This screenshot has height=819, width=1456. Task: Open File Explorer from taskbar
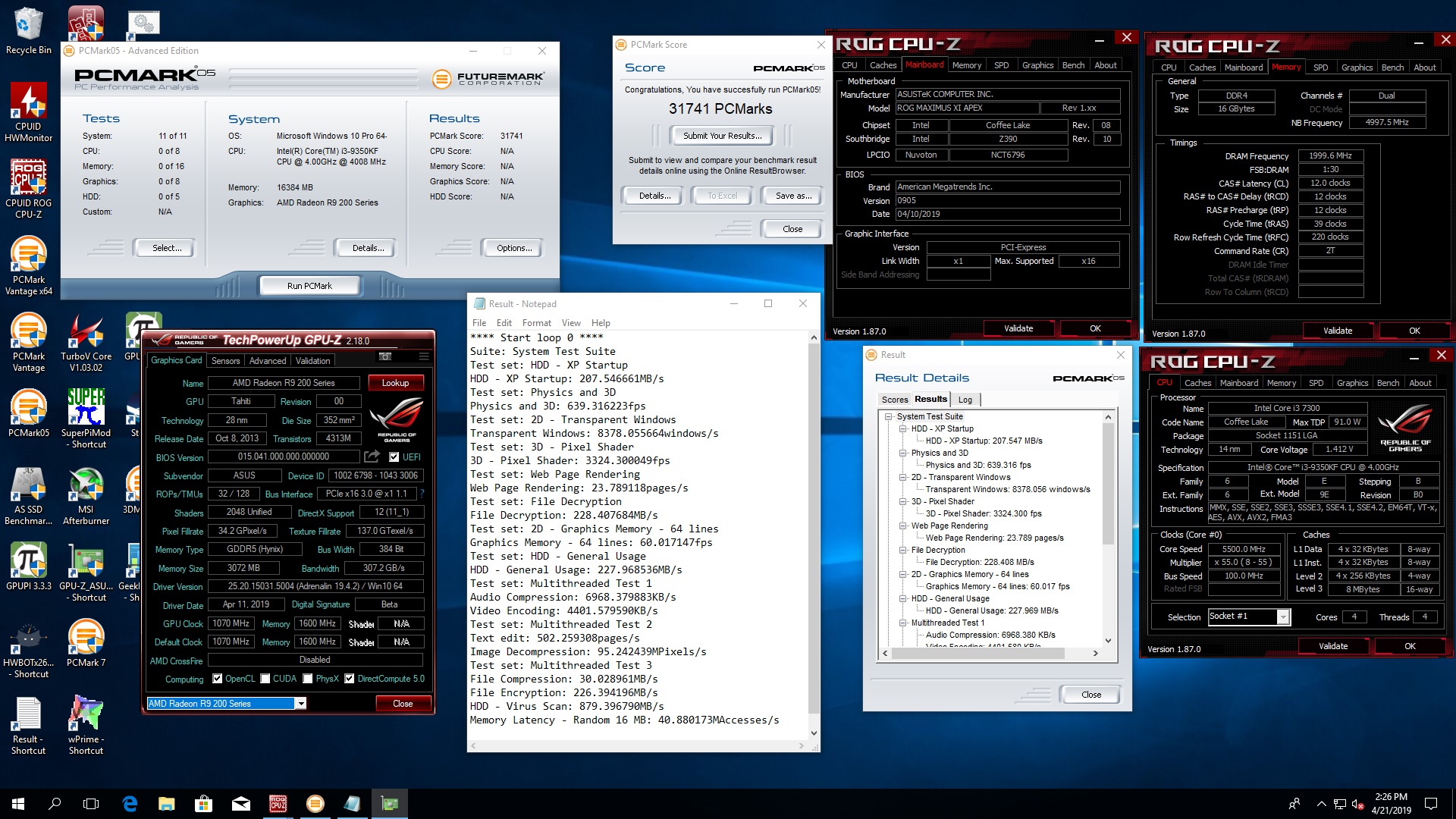point(167,804)
